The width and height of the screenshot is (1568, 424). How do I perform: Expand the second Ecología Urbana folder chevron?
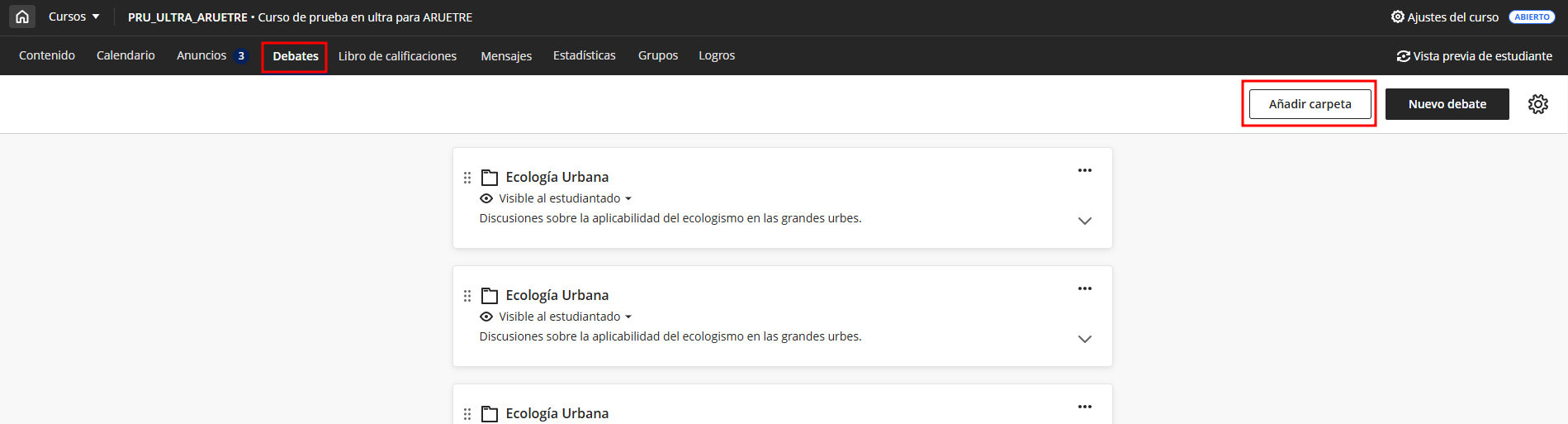pos(1084,339)
